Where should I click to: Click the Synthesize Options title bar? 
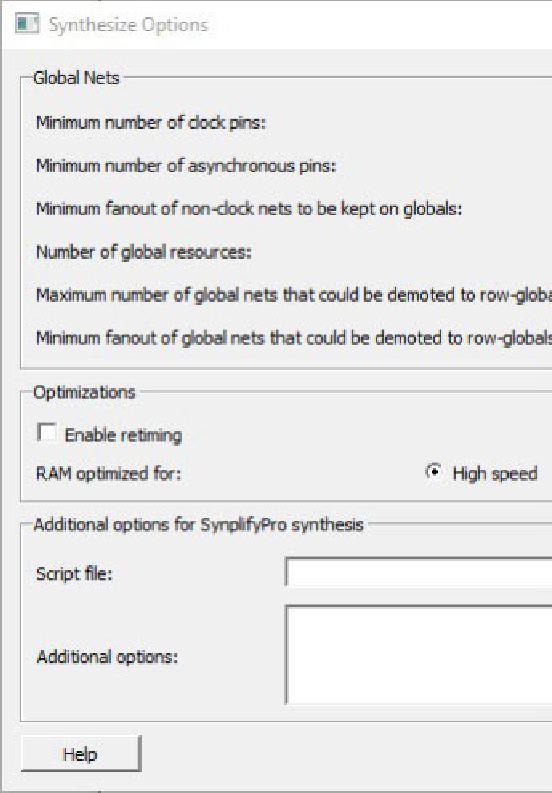(x=277, y=24)
